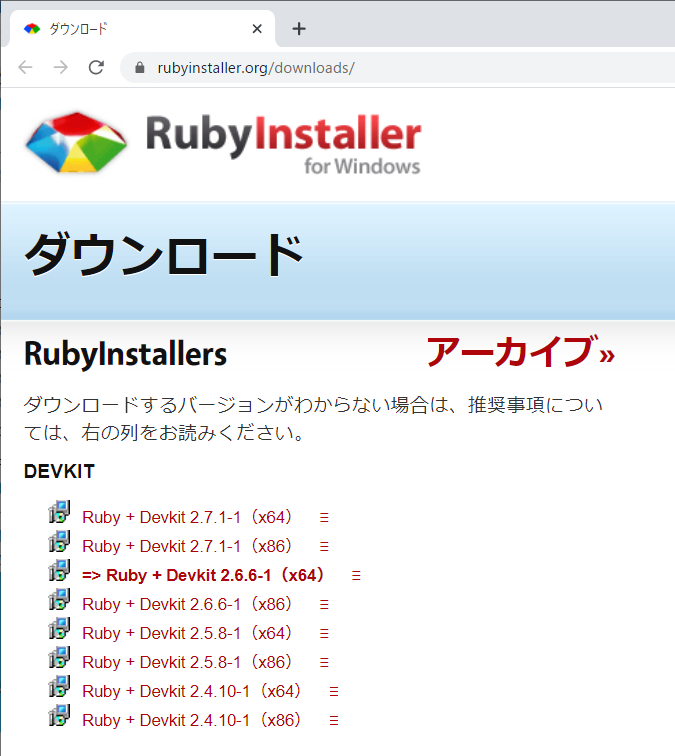Open the アーカイブ archive link
675x756 pixels.
tap(519, 353)
